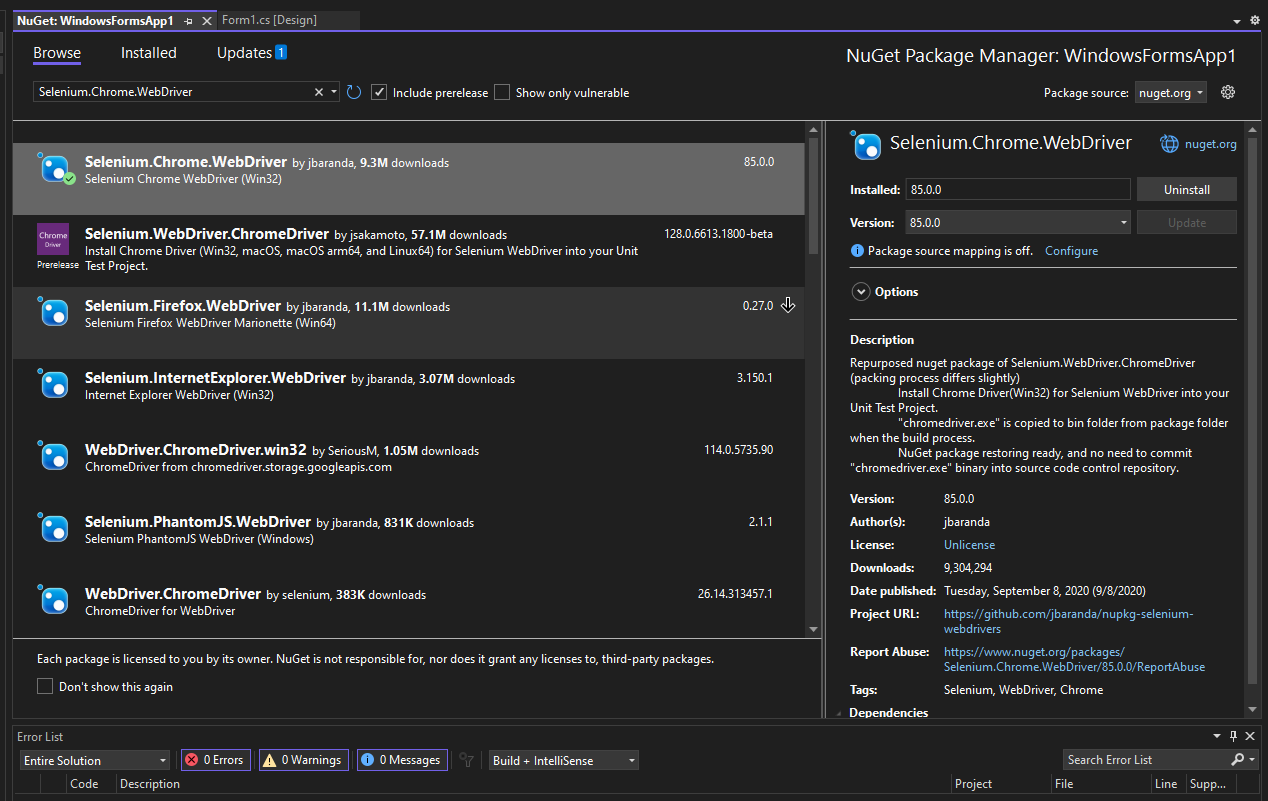The width and height of the screenshot is (1268, 801).
Task: Enable Show only vulnerable checkbox
Action: pyautogui.click(x=502, y=92)
